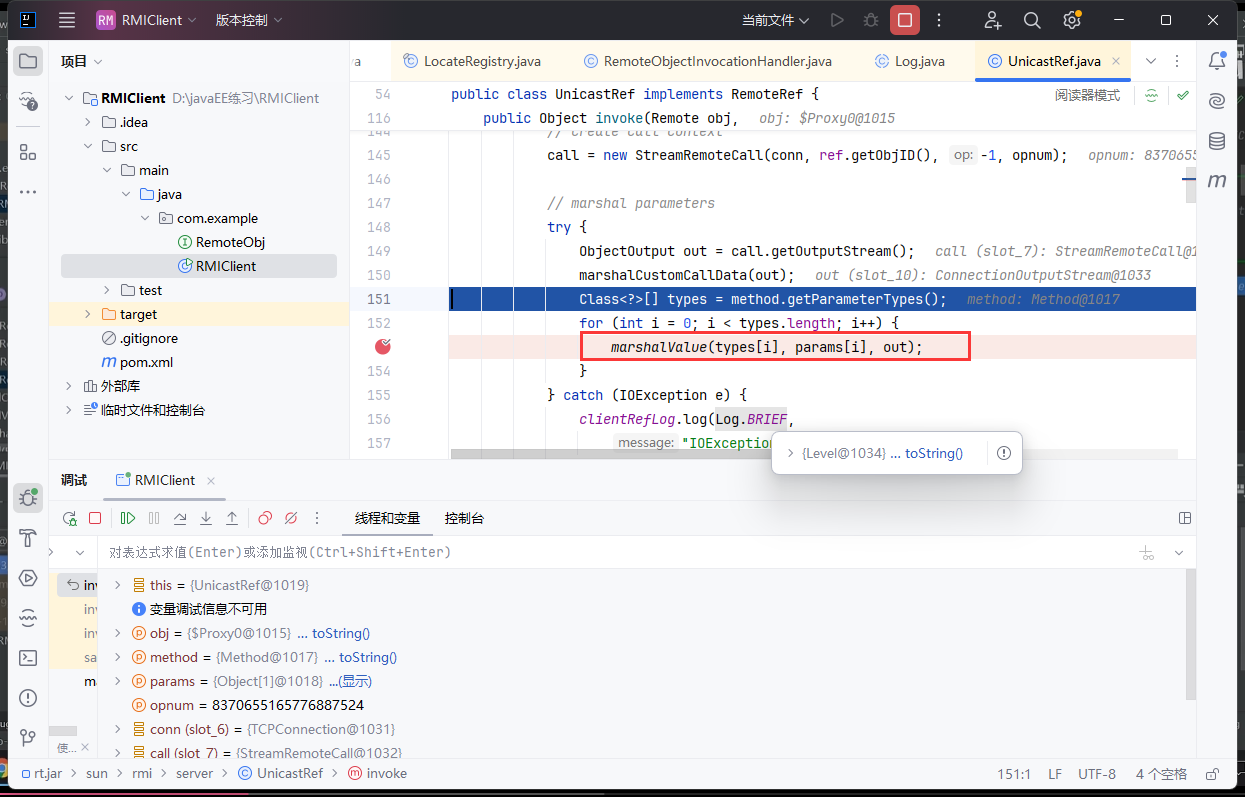Screen dimensions: 1245x797
Task: Click the Rerun debug session icon
Action: (x=69, y=518)
